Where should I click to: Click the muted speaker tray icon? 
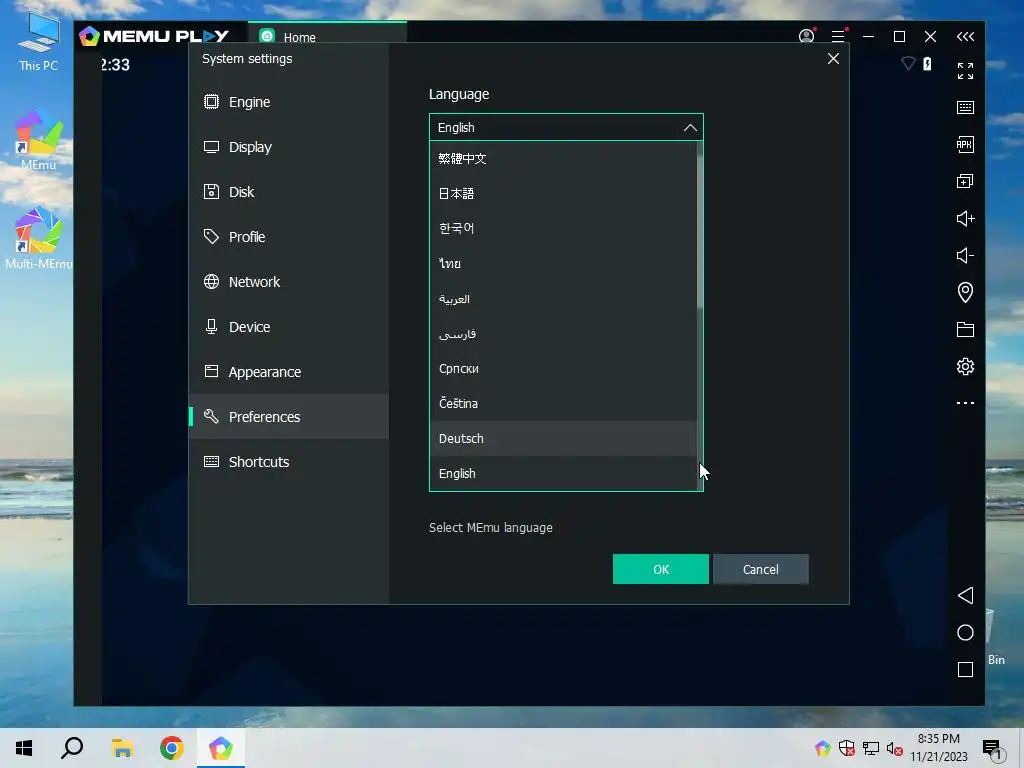tap(894, 748)
